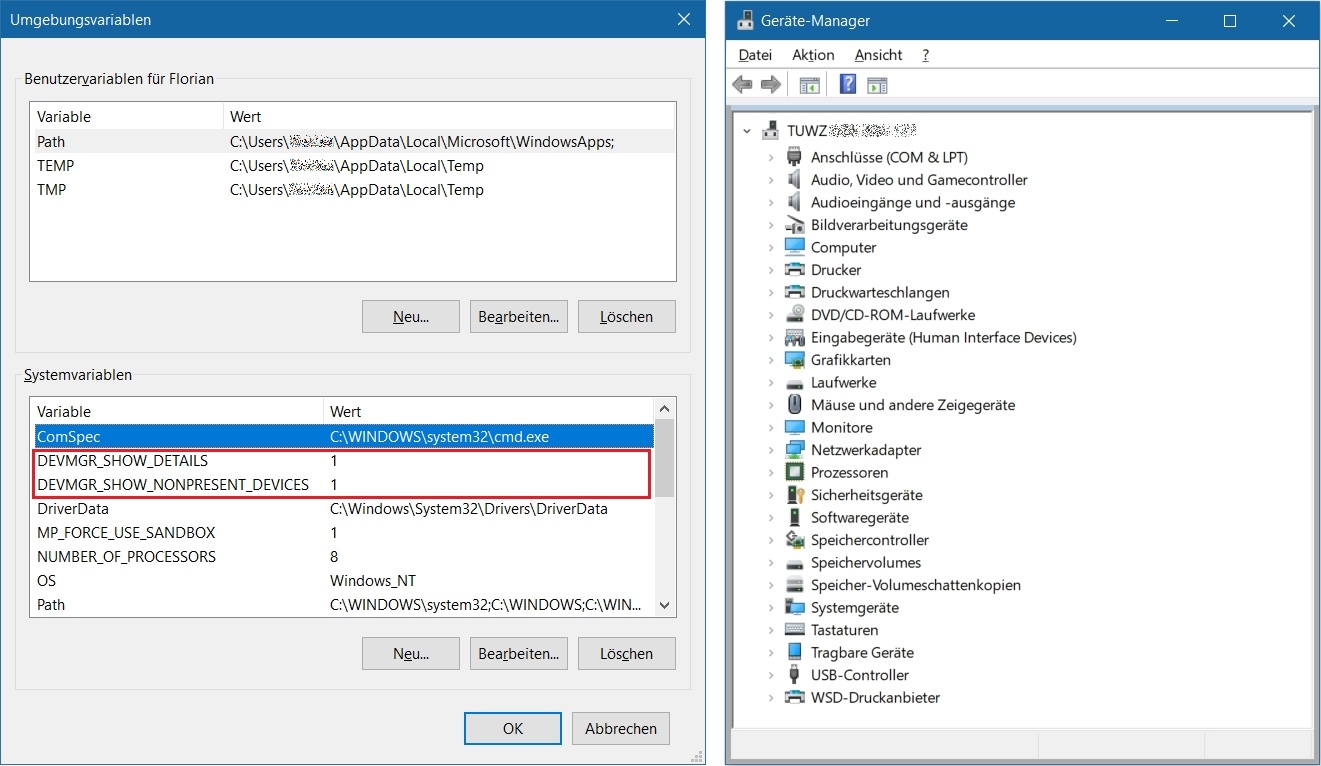
Task: Click the Grafikkarten device icon
Action: [x=795, y=360]
